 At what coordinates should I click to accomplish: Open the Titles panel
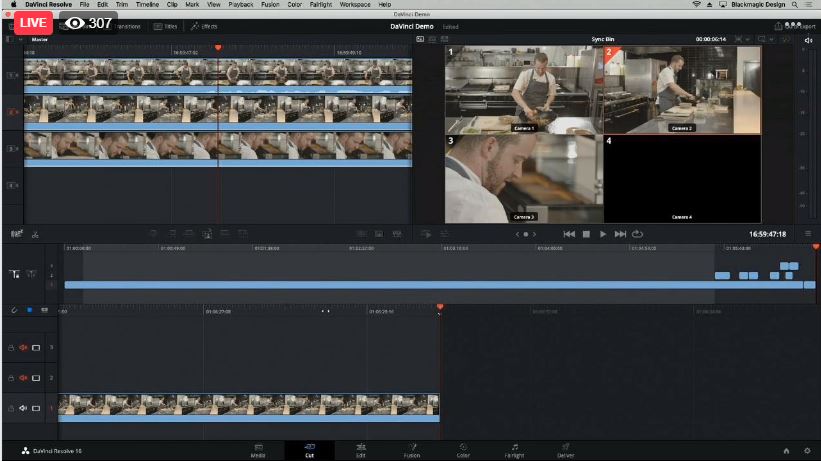tap(164, 26)
